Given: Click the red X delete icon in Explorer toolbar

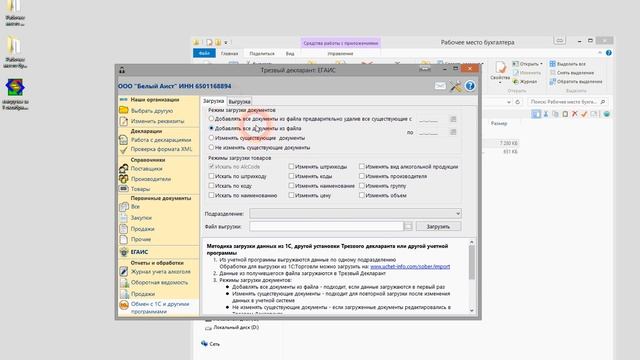Looking at the screenshot, I should point(575,114).
